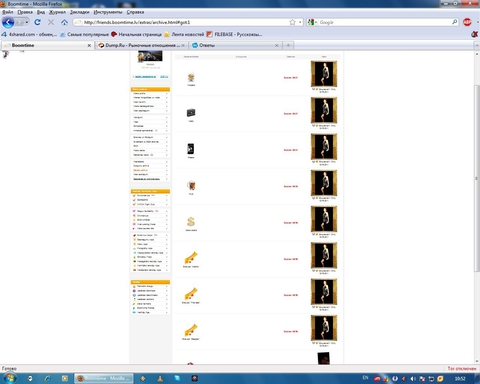Click the vertical page scrollbar thumb
The image size is (480, 384).
click(477, 178)
